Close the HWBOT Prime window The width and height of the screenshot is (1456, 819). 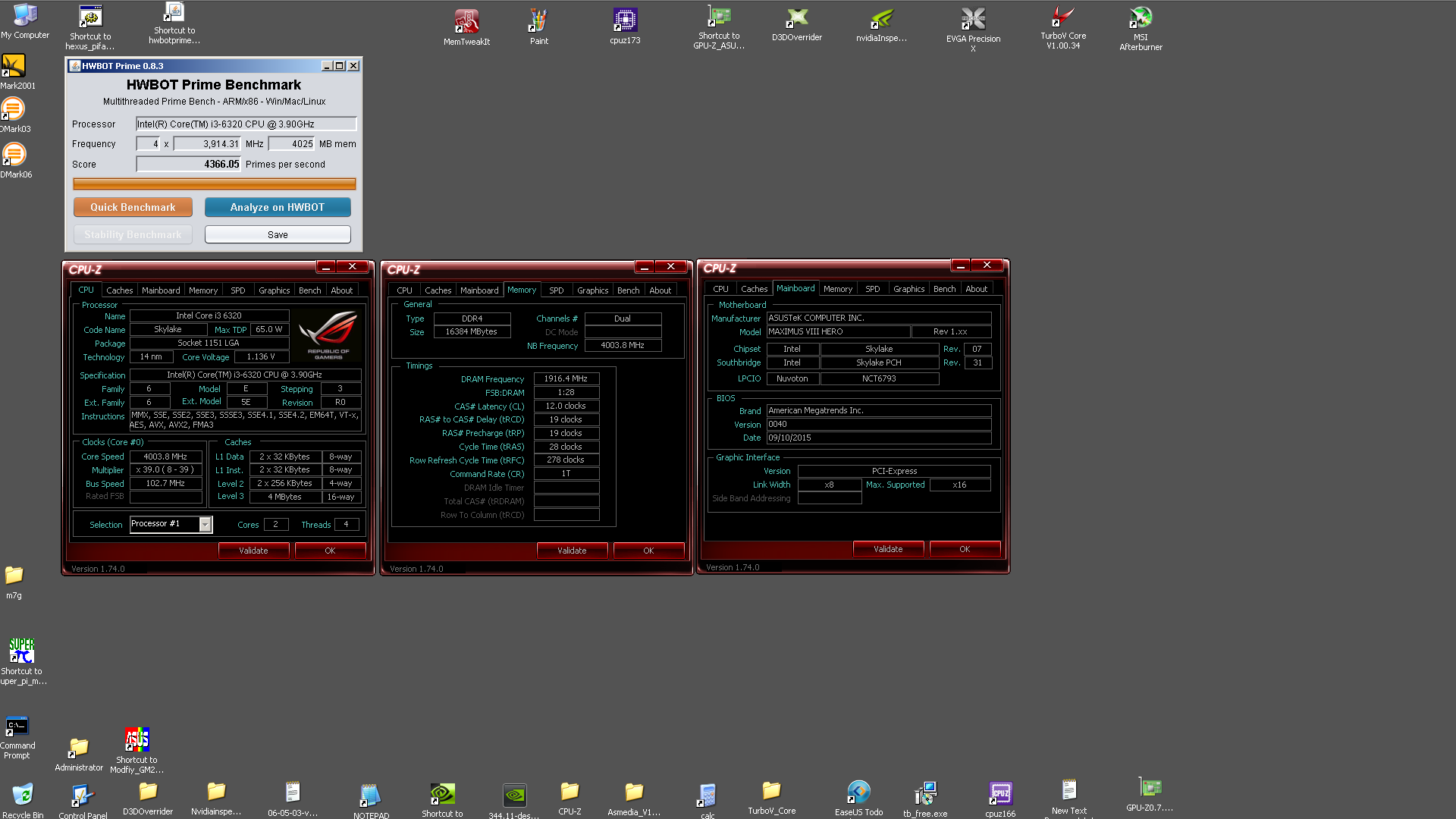pos(353,66)
